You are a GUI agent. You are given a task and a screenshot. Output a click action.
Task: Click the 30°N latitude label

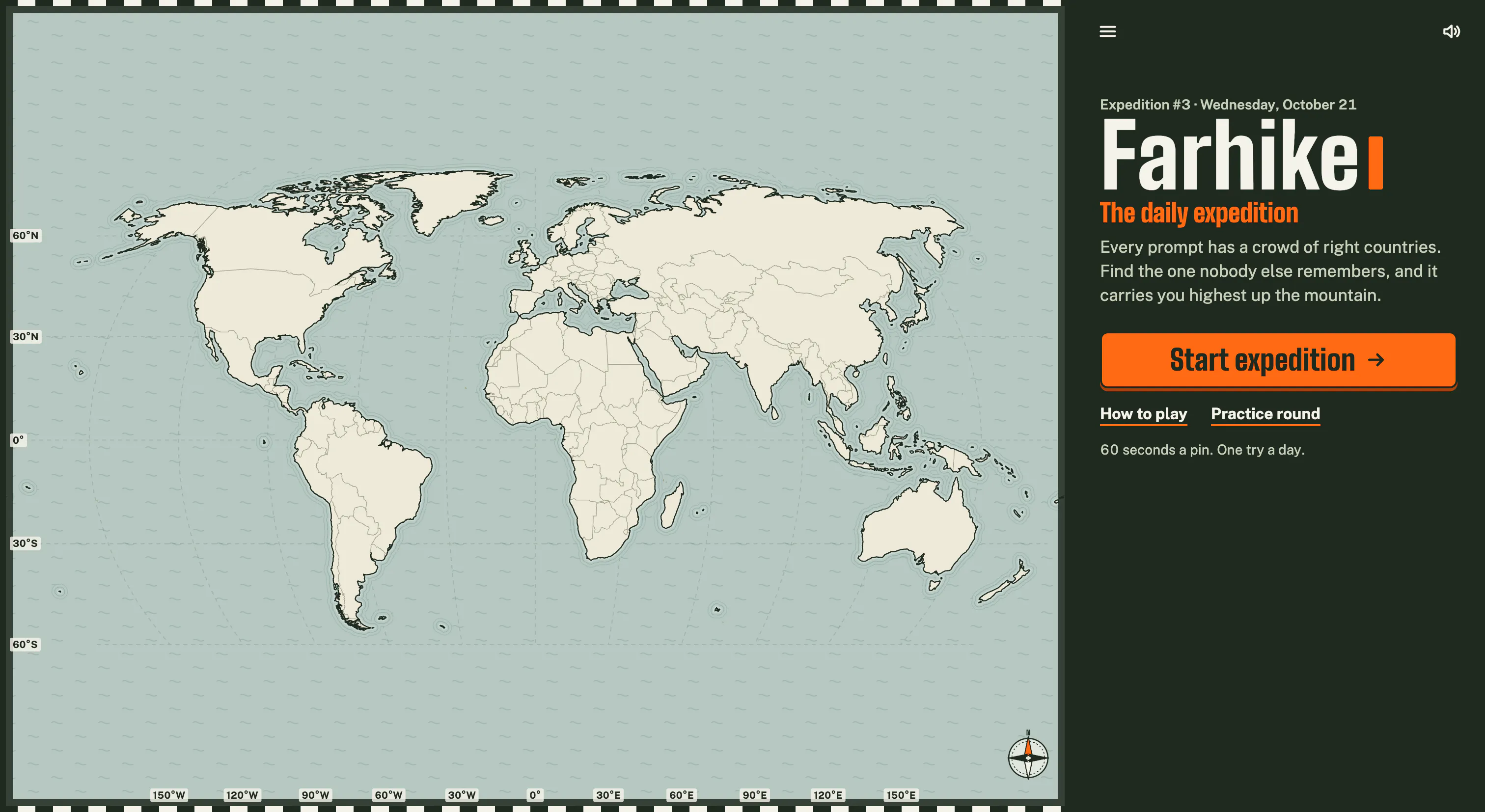pyautogui.click(x=26, y=337)
